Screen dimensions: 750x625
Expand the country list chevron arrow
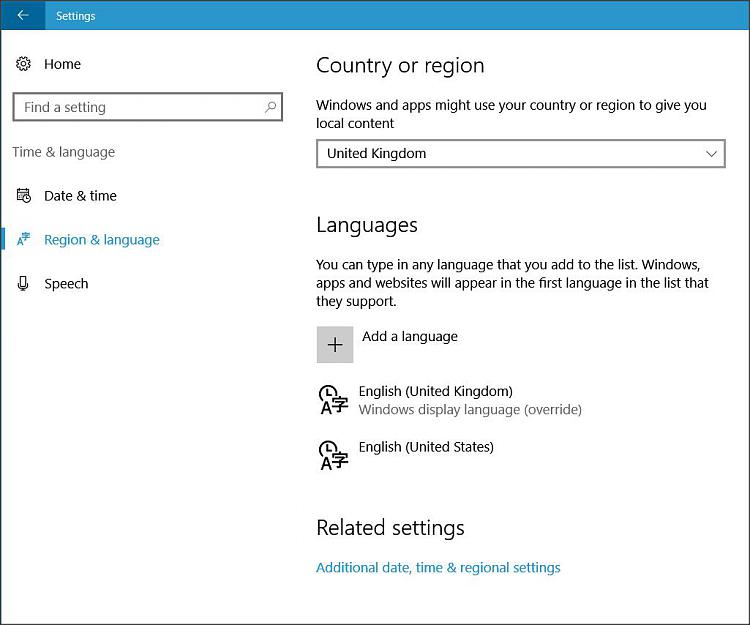pyautogui.click(x=711, y=154)
